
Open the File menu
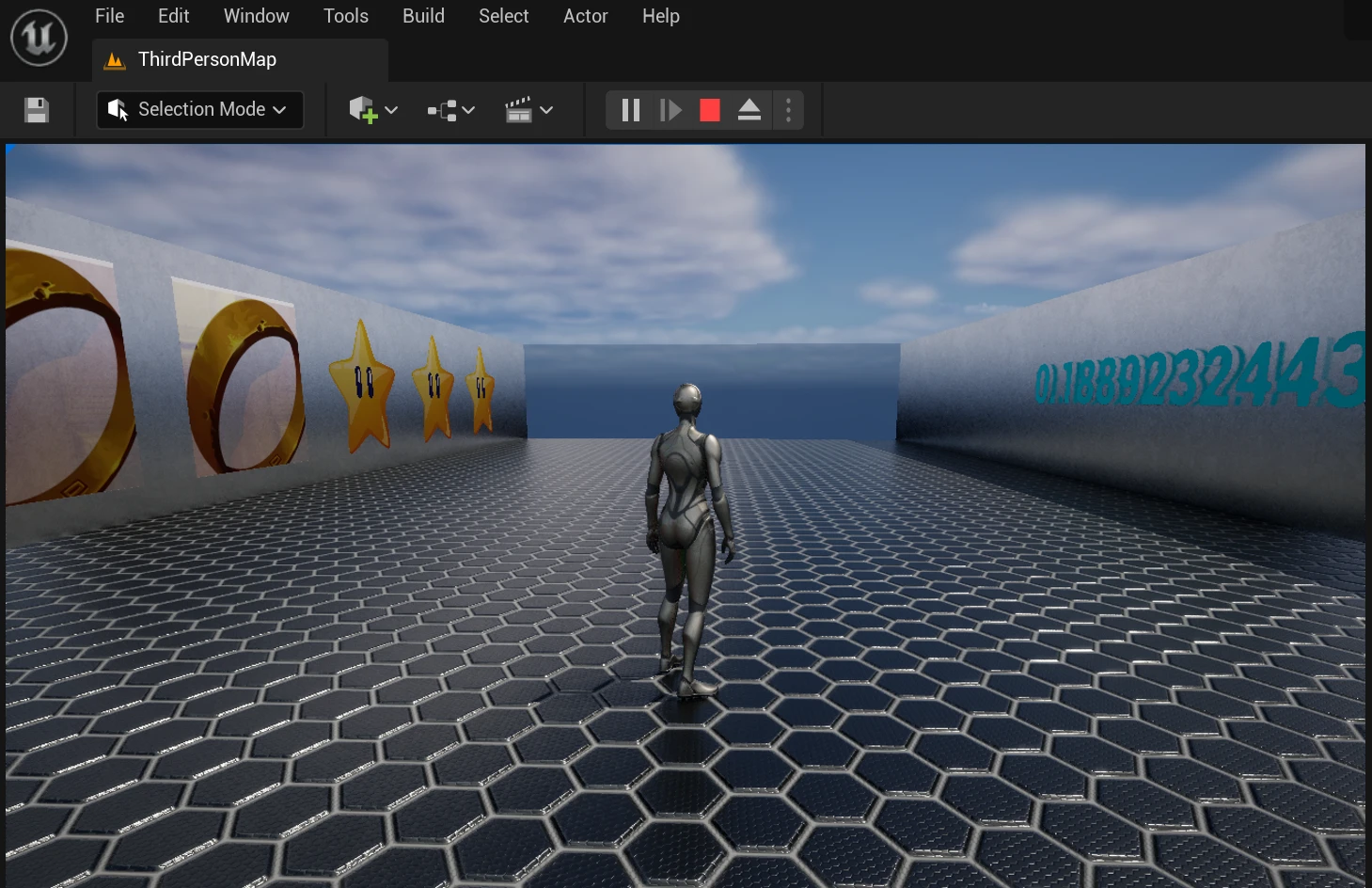(x=109, y=16)
